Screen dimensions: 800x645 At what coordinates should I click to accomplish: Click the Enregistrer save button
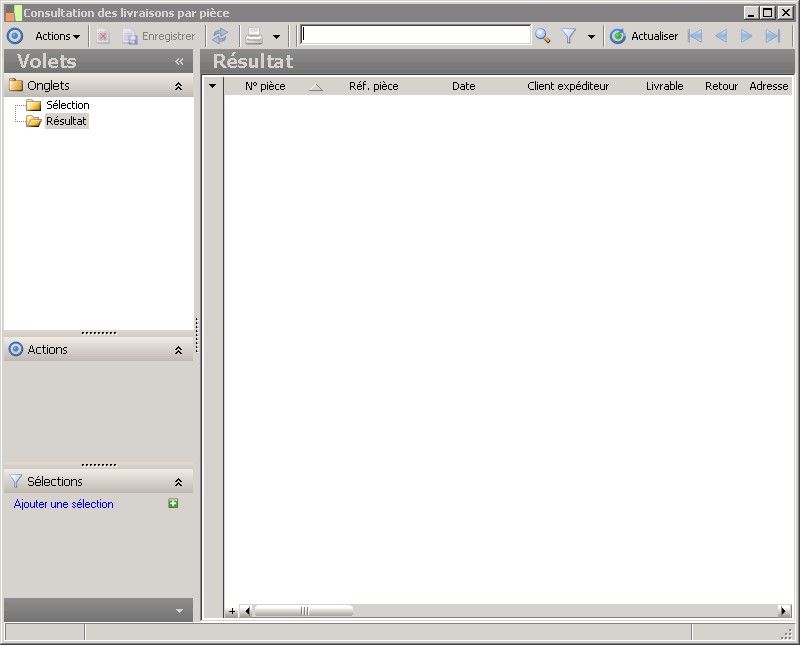click(159, 36)
